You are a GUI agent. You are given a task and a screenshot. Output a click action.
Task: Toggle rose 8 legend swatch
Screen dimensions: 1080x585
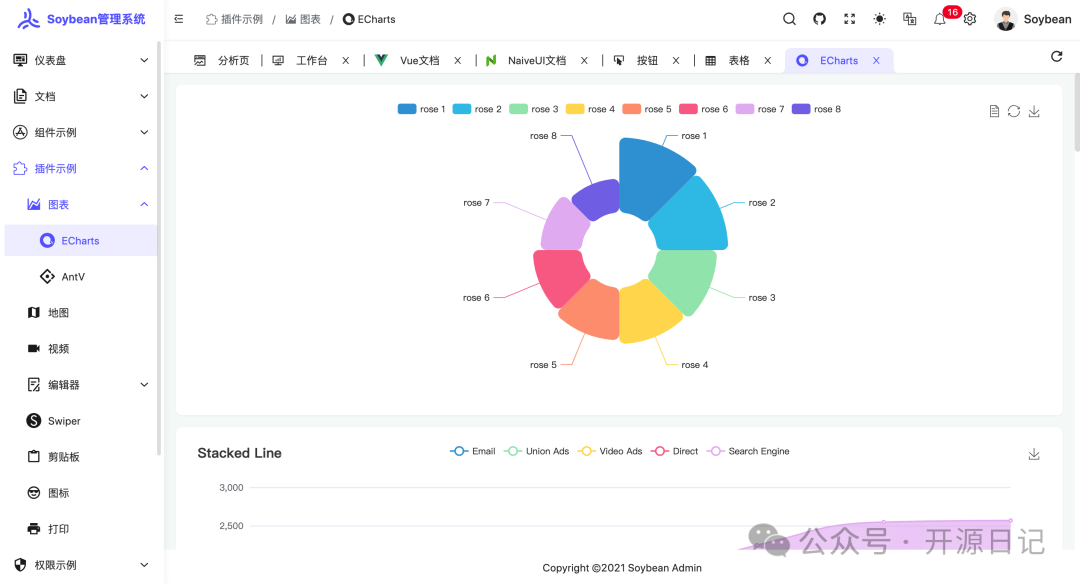801,109
